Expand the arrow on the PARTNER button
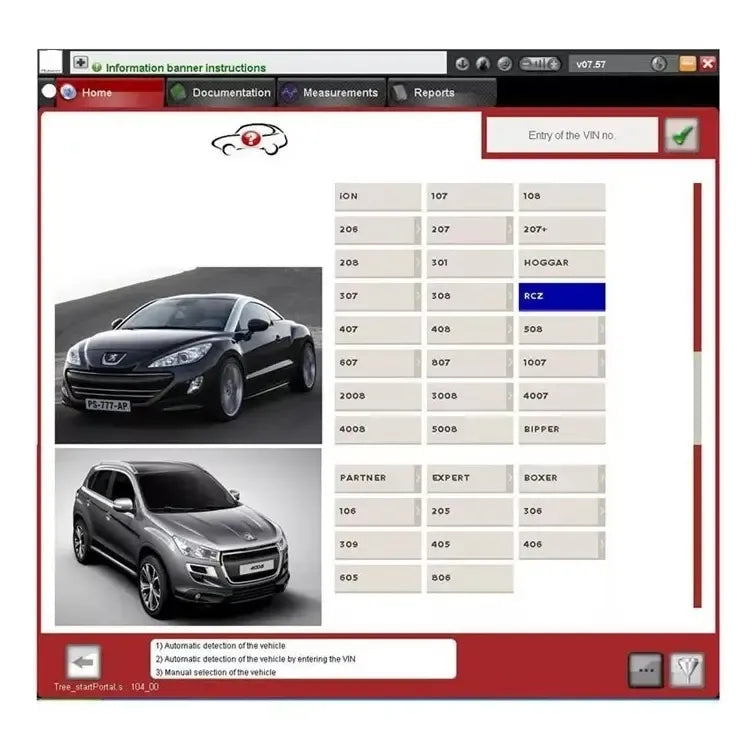Screen dimensions: 756x756 point(418,478)
